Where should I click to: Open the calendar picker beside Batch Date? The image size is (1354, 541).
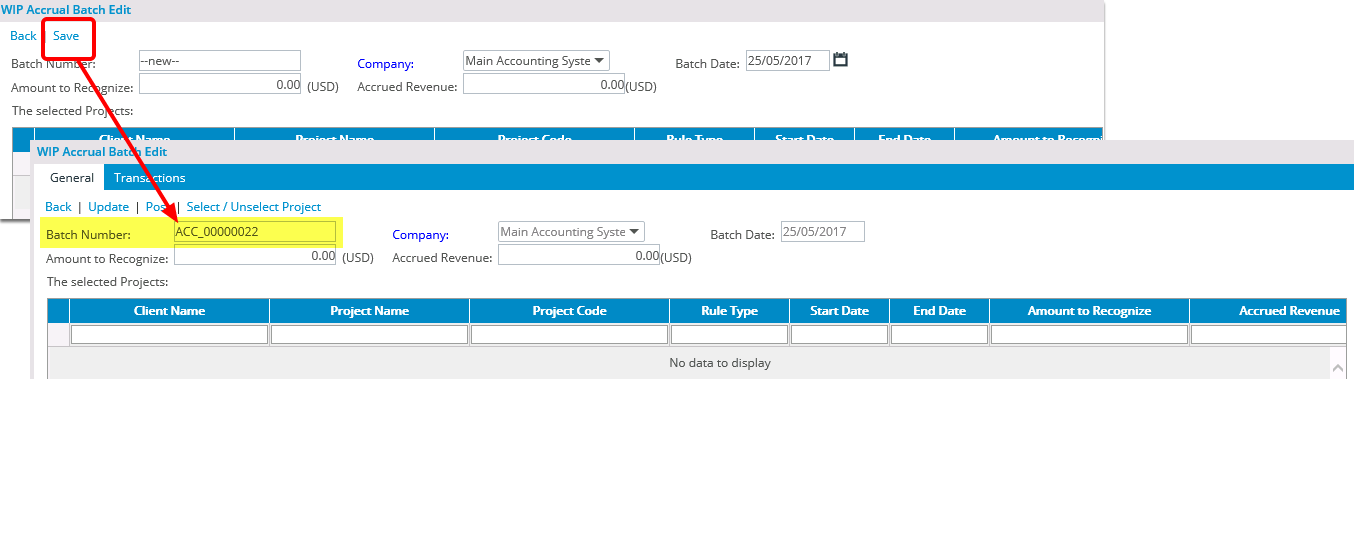click(840, 60)
